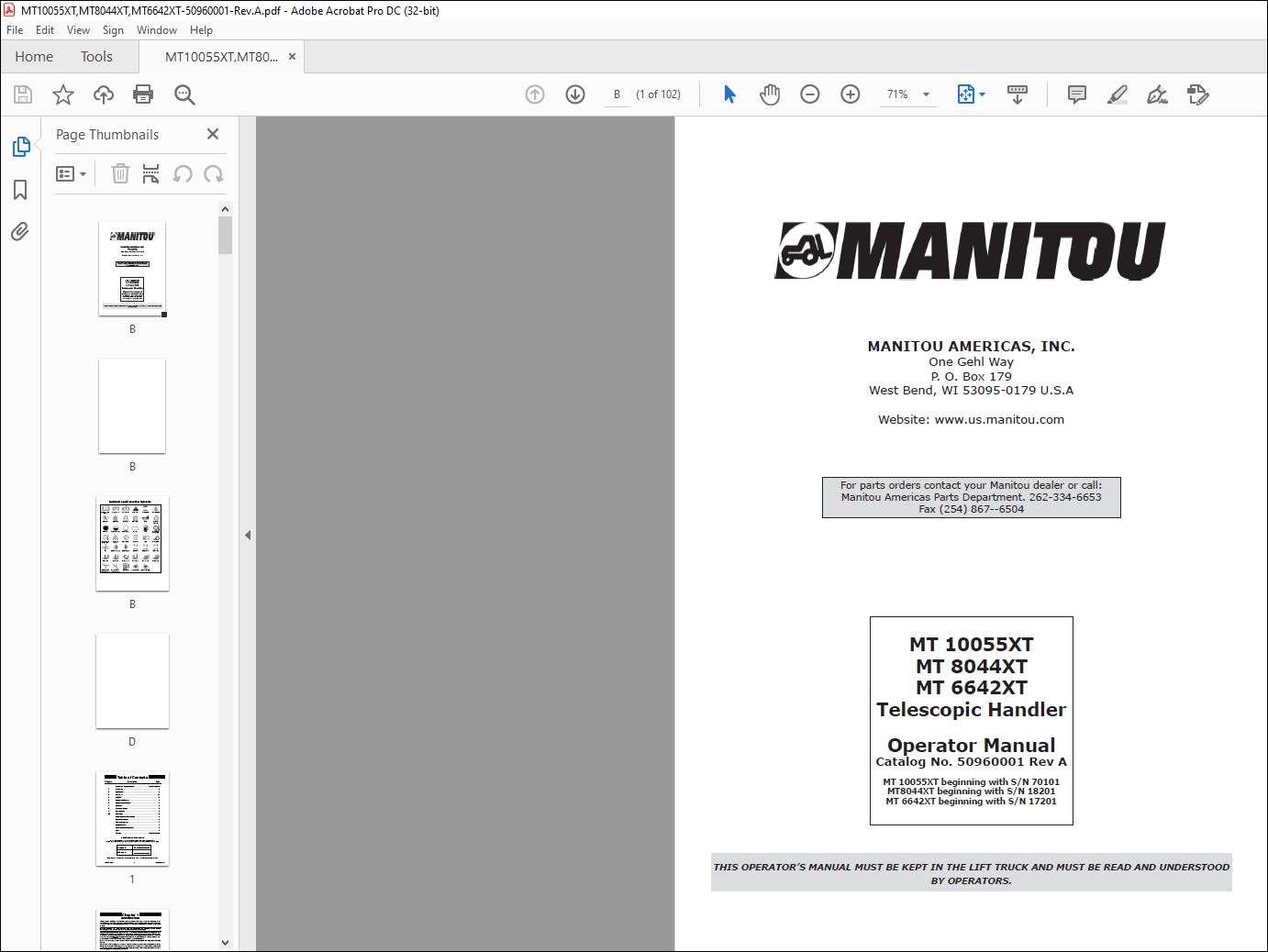Open the Help menu
The width and height of the screenshot is (1268, 952).
201,30
